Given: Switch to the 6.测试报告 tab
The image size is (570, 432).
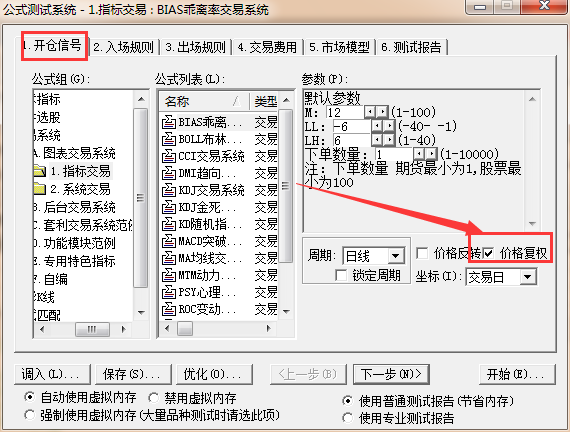Looking at the screenshot, I should coord(412,47).
